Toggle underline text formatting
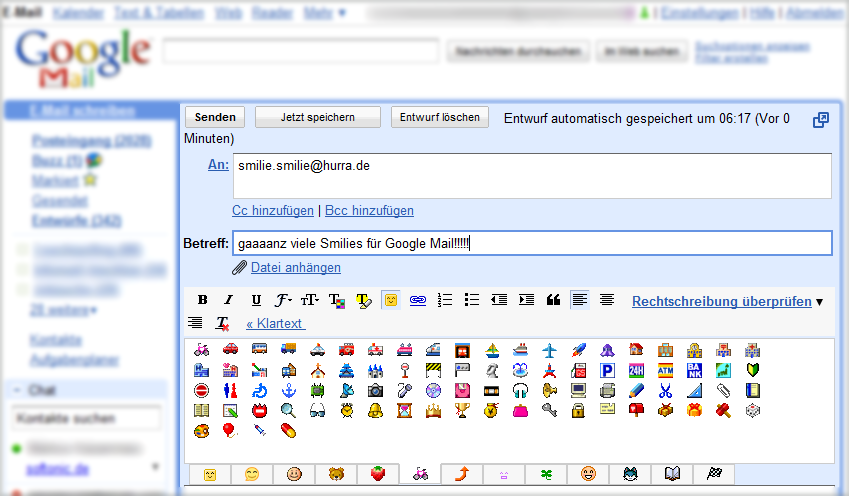 pyautogui.click(x=256, y=300)
